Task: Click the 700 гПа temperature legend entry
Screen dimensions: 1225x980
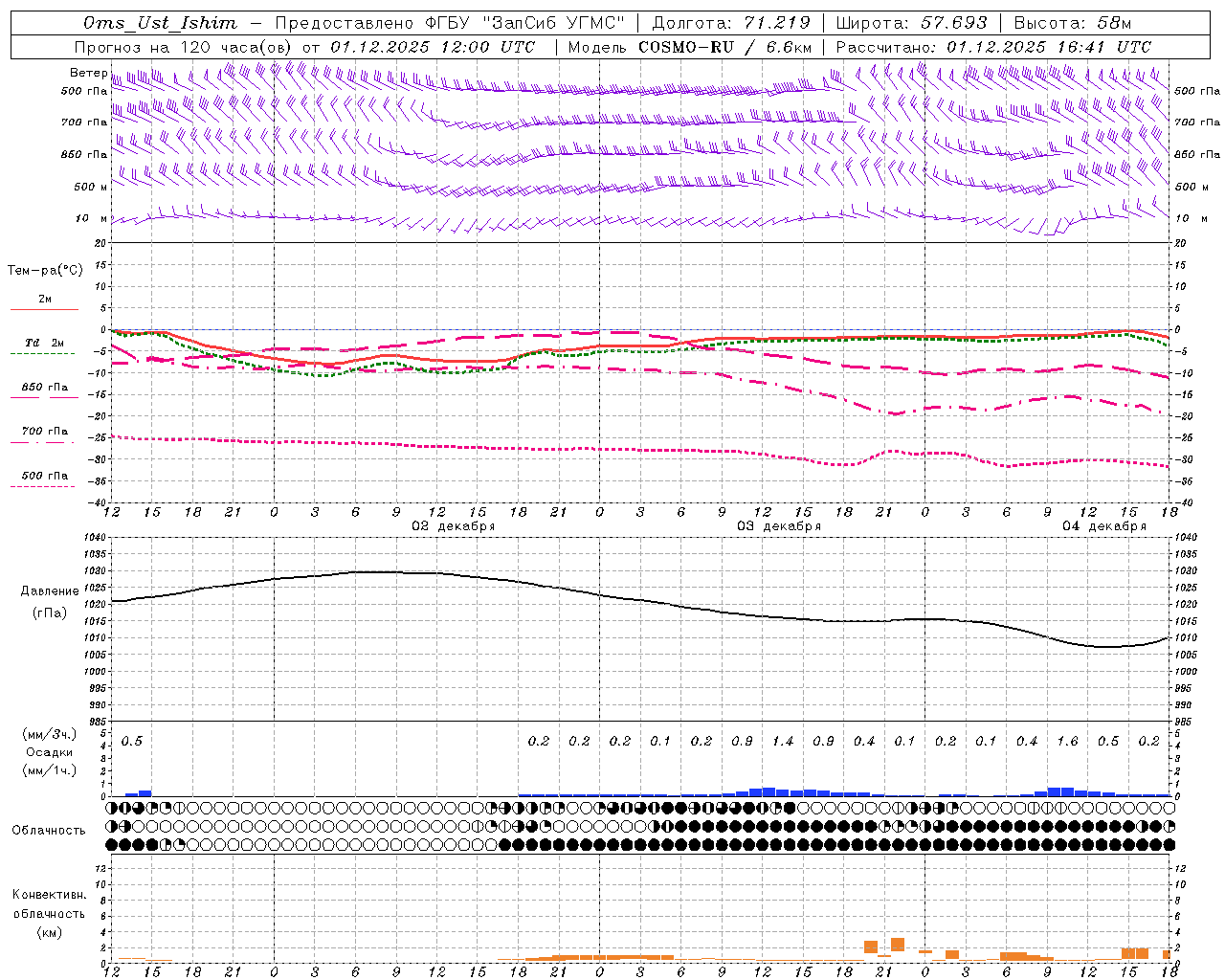Action: point(44,432)
